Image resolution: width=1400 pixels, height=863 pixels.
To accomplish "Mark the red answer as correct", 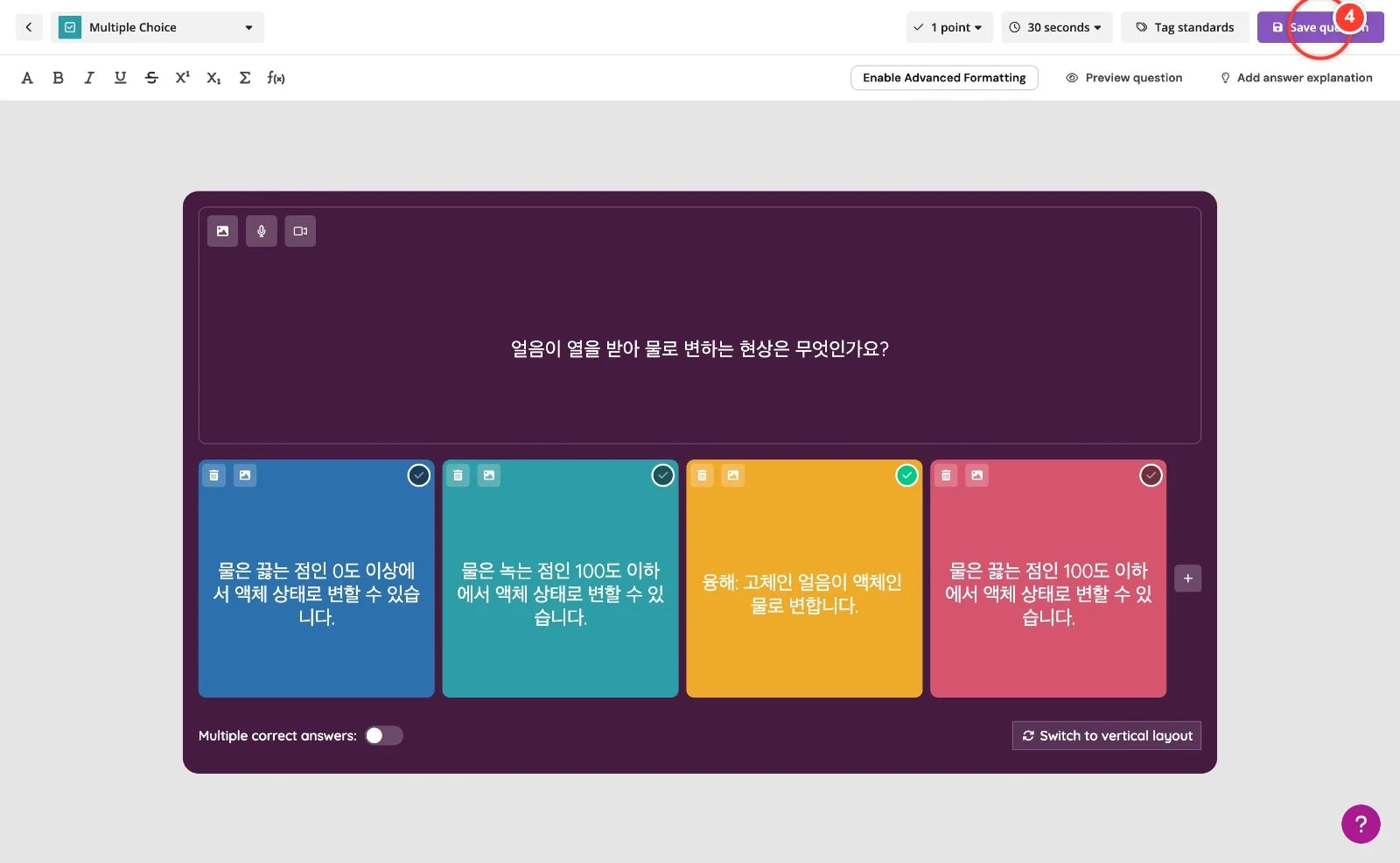I will point(1151,475).
